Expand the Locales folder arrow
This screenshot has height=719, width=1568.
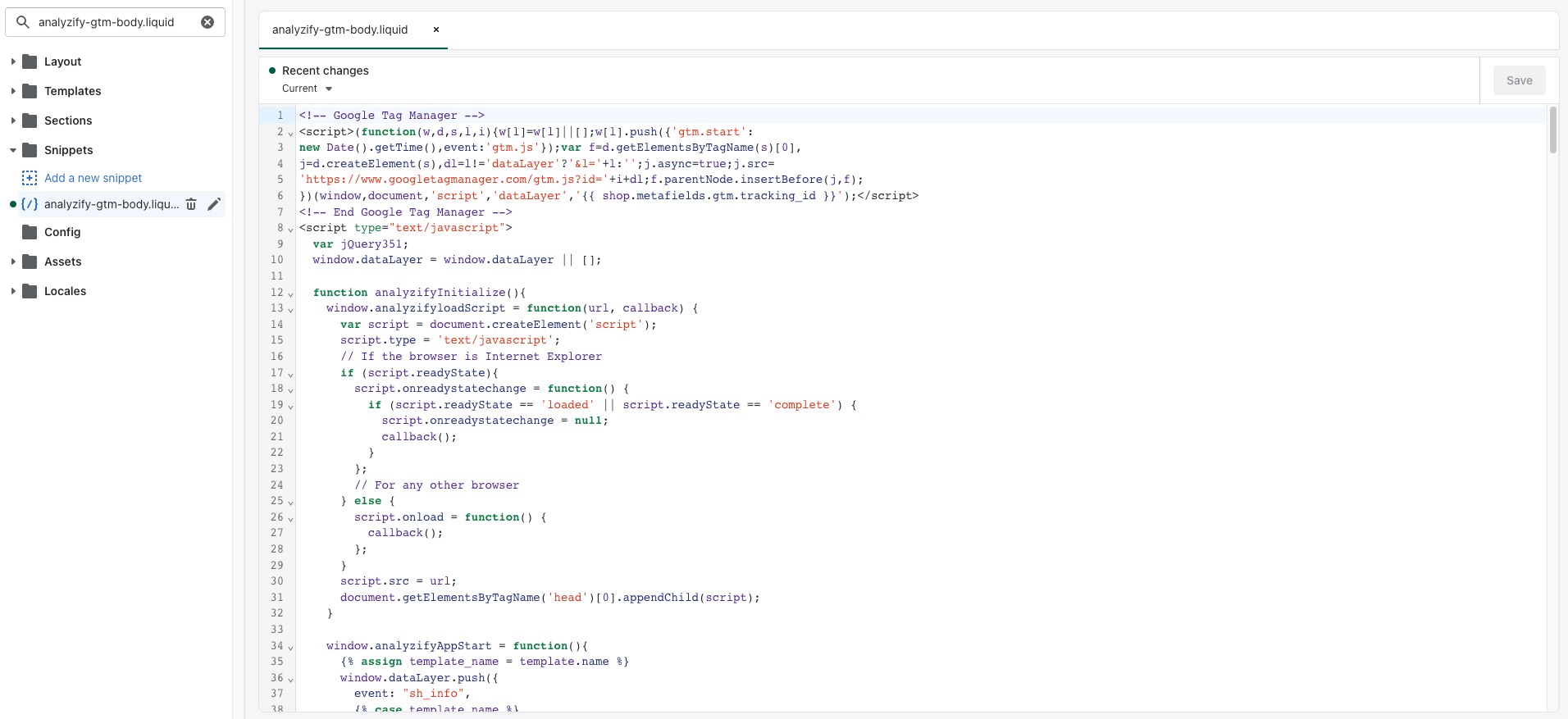tap(13, 291)
